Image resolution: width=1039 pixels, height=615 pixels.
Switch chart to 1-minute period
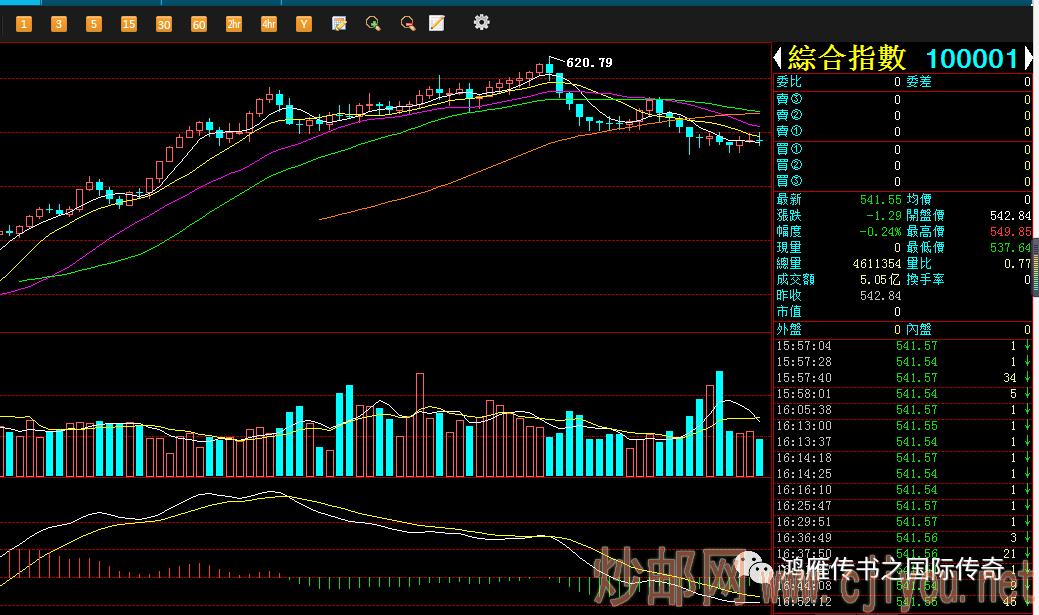(24, 23)
